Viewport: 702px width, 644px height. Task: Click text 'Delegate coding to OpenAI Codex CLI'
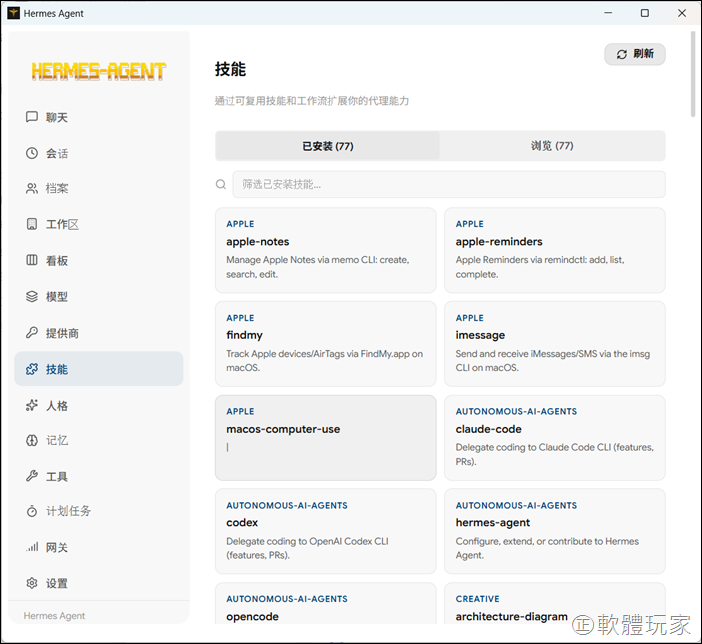pos(307,541)
